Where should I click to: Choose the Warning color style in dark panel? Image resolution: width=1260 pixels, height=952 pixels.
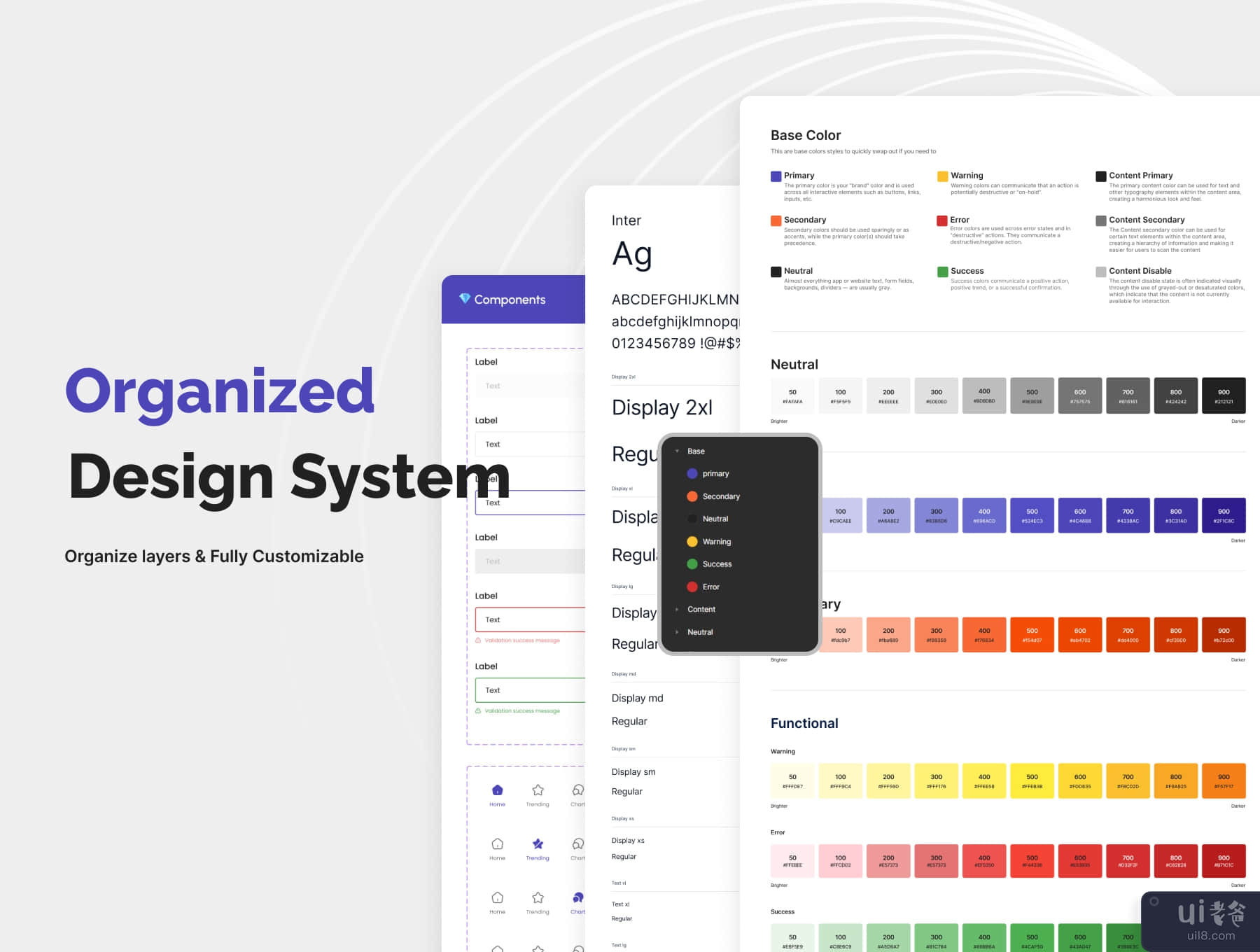click(716, 542)
